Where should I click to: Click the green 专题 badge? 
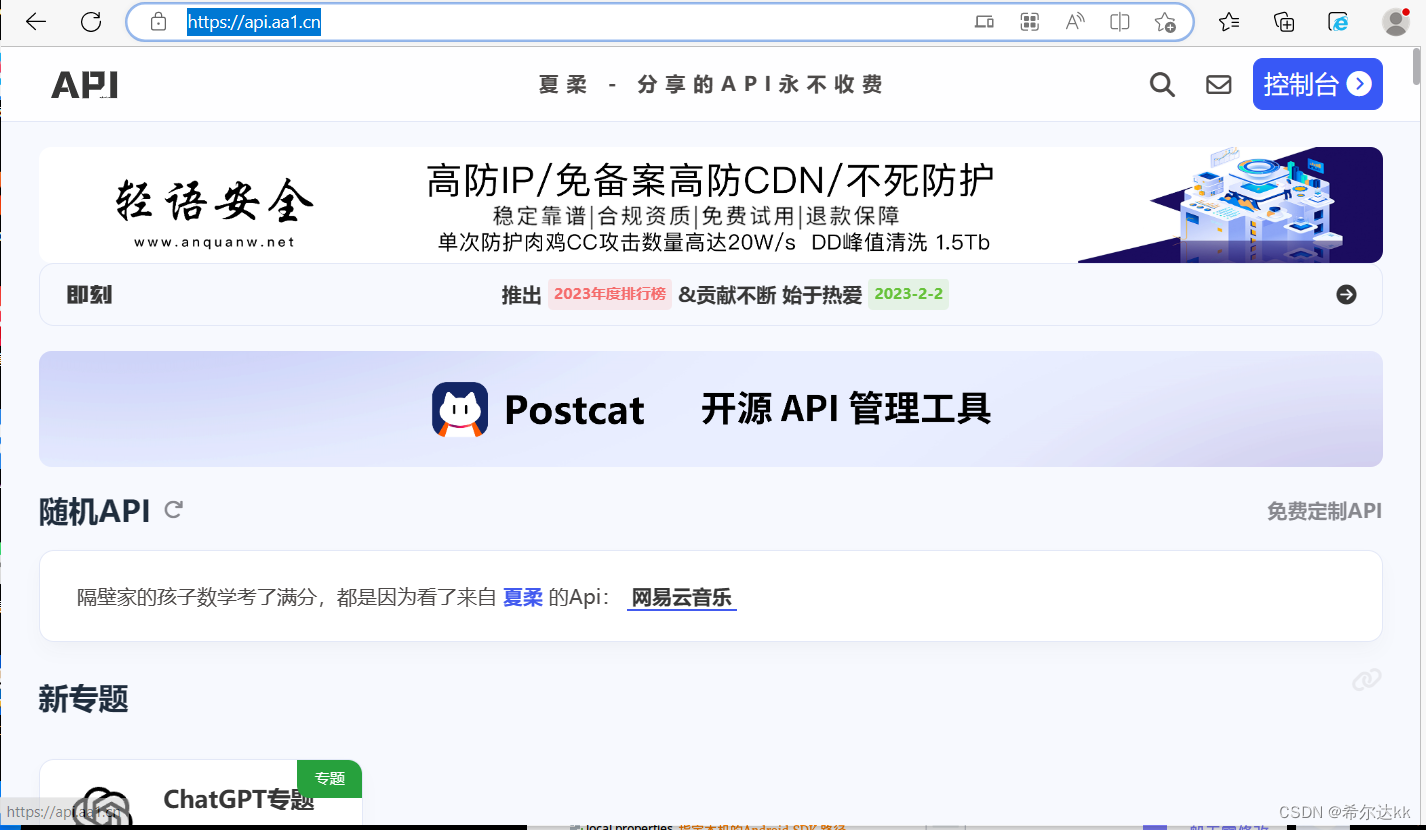point(329,778)
